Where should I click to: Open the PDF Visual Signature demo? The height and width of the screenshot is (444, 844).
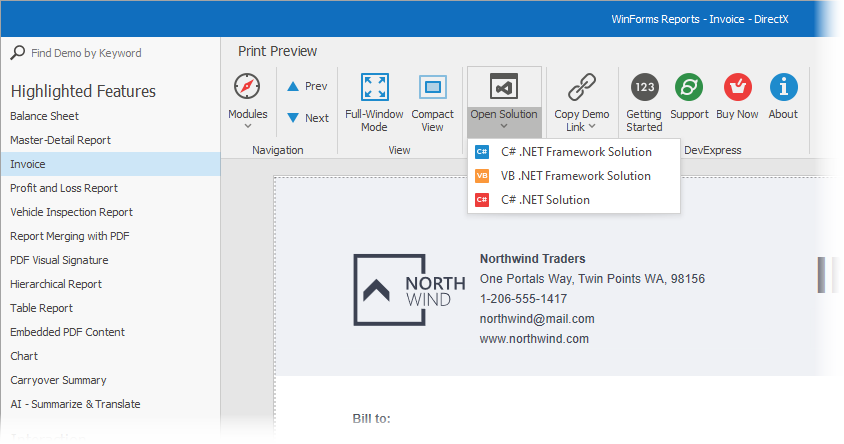click(x=110, y=260)
